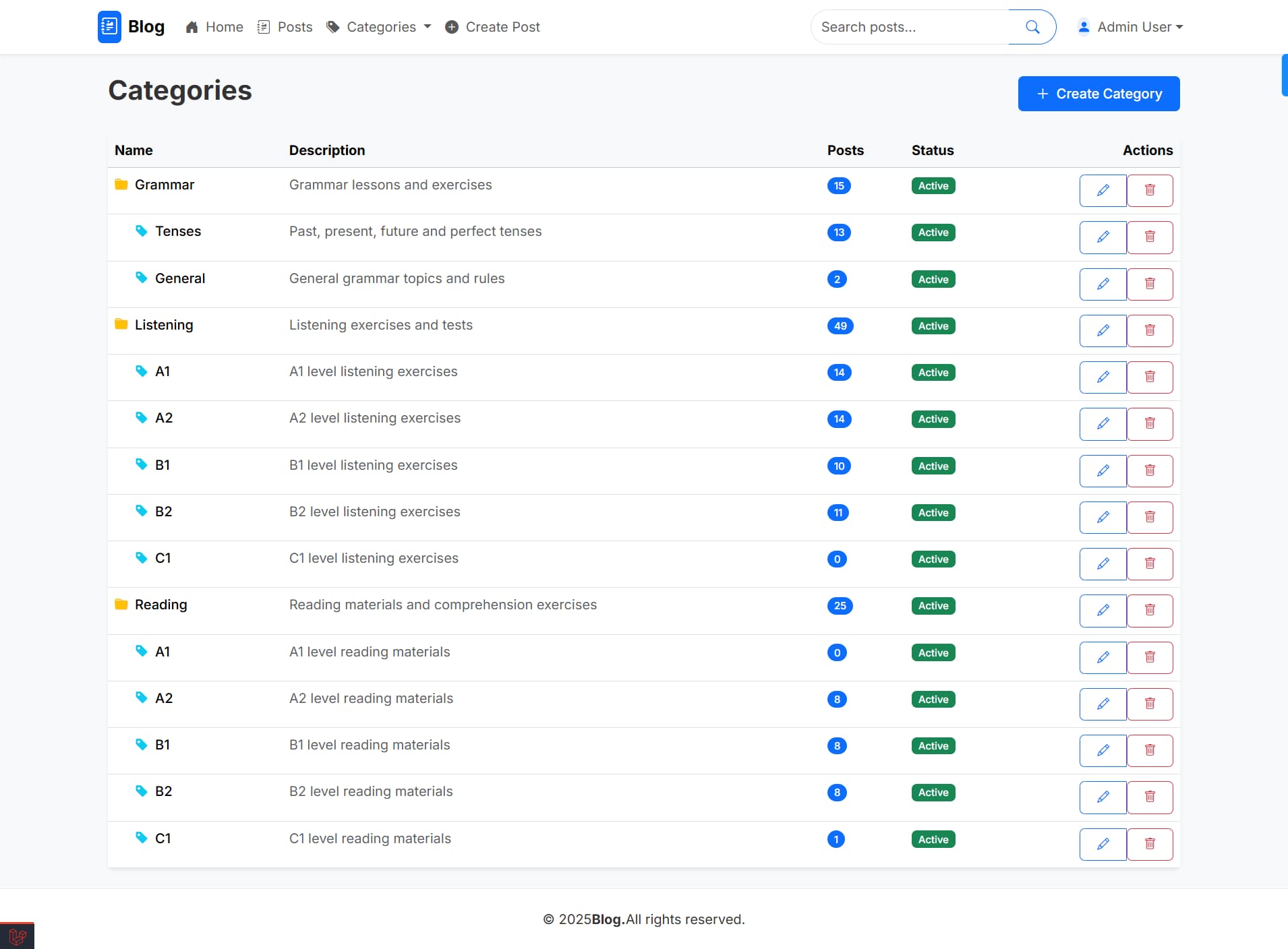Edit the Grammar category with pencil icon
Image resolution: width=1288 pixels, height=949 pixels.
(x=1103, y=191)
